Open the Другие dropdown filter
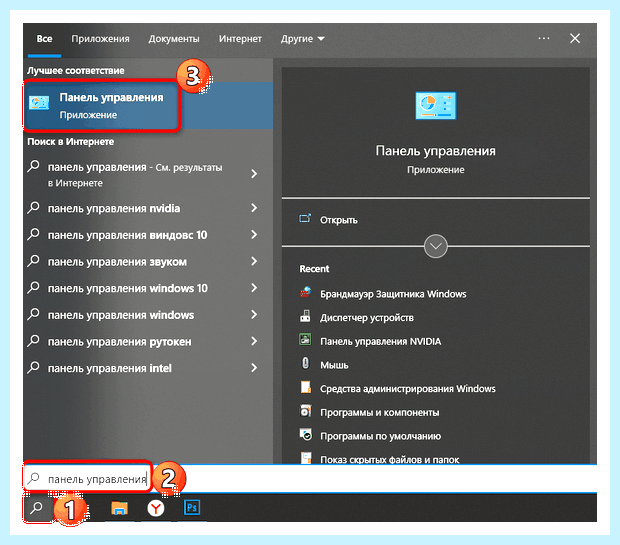 click(x=302, y=39)
